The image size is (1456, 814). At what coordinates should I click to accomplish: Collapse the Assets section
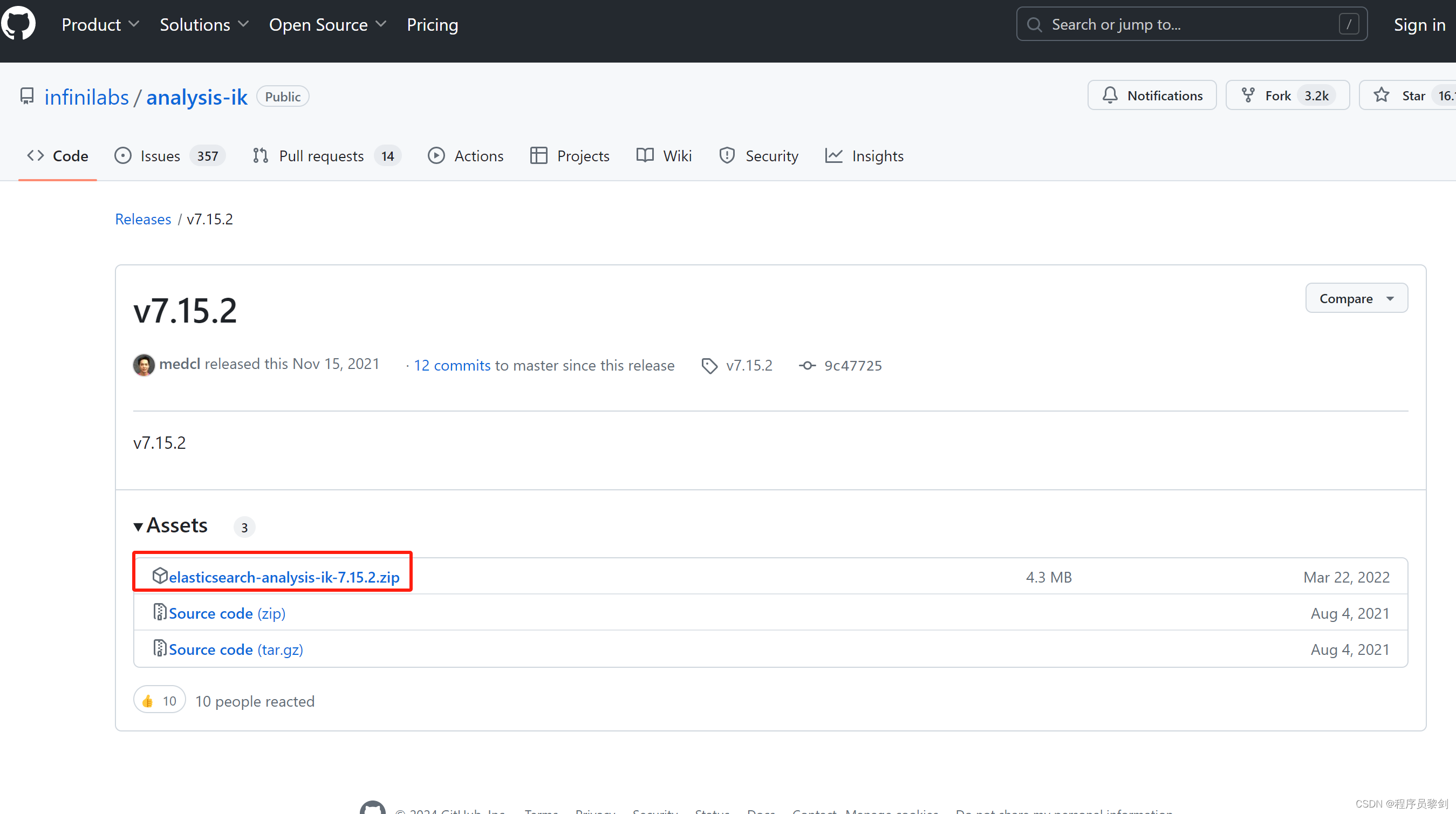coord(139,526)
